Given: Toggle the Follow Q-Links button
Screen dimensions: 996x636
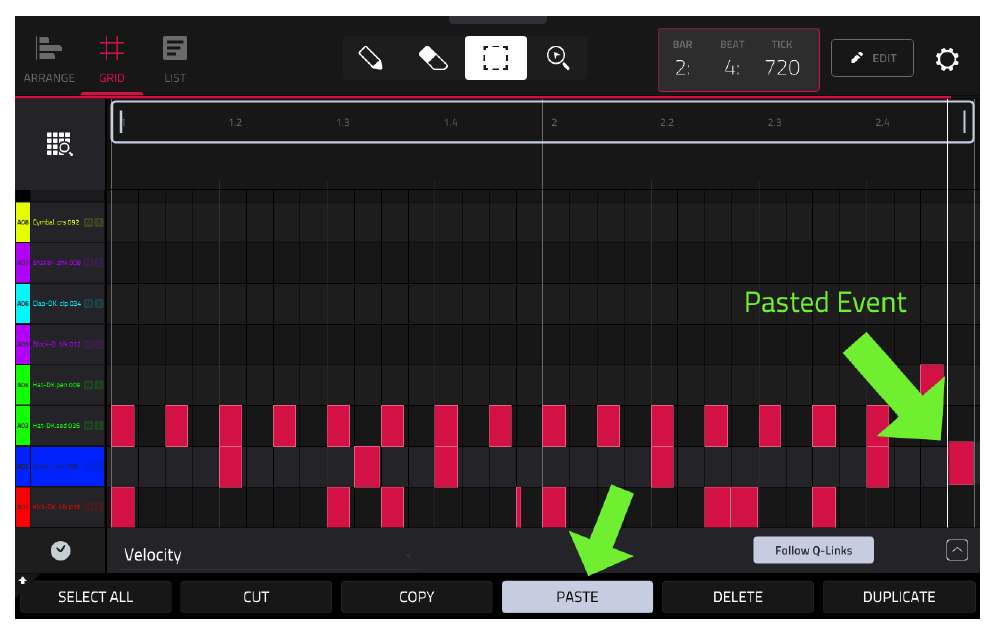Looking at the screenshot, I should [x=813, y=550].
